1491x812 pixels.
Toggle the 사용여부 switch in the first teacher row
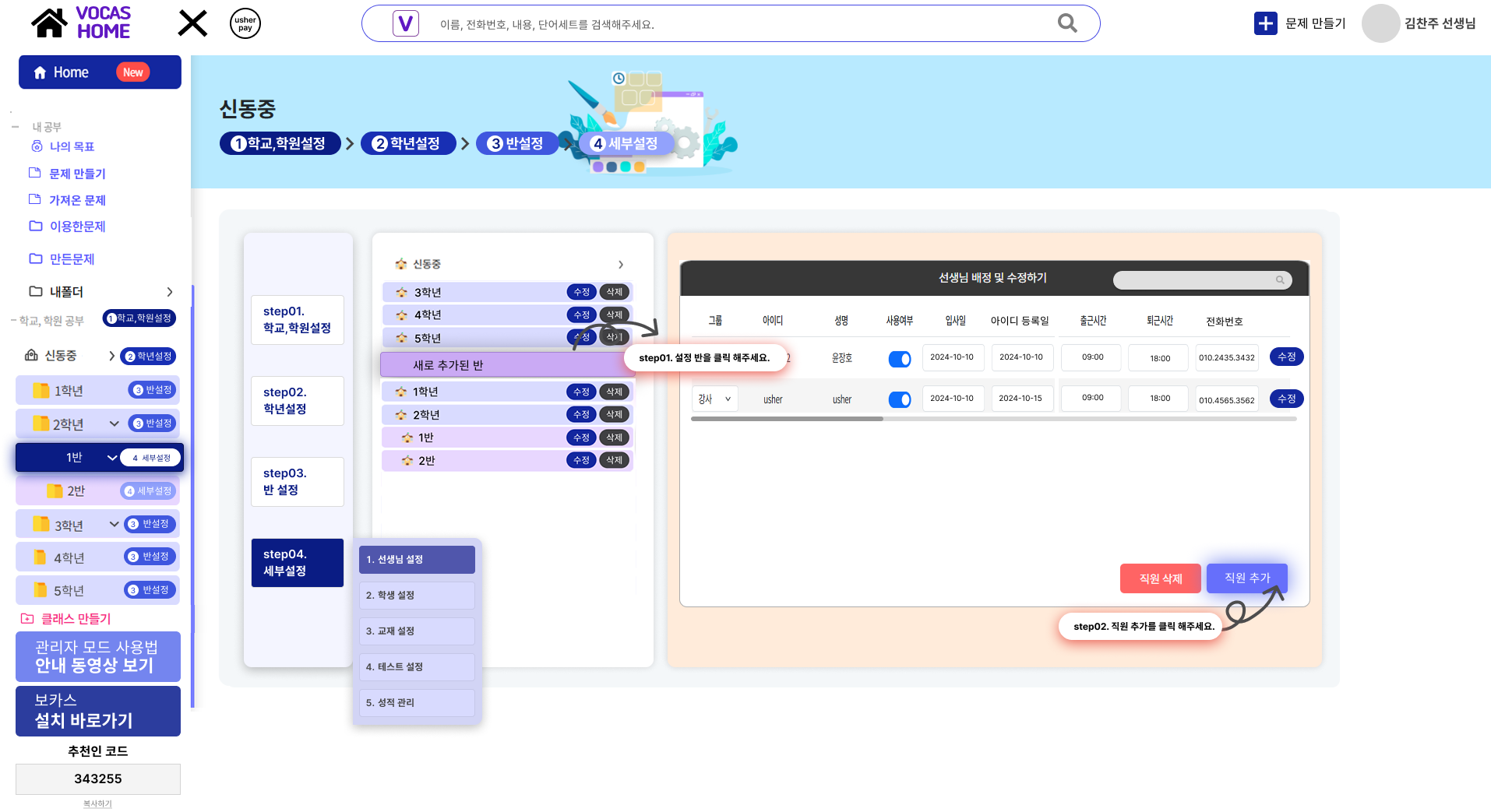click(x=900, y=359)
